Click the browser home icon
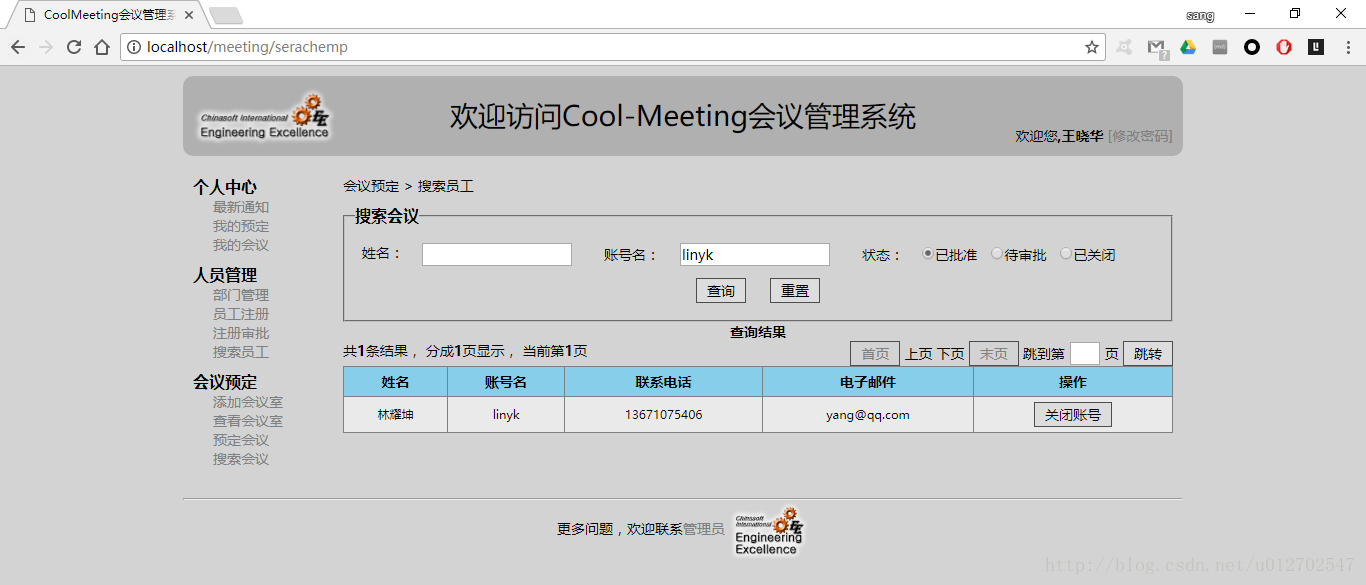Screen dimensions: 1366x585 coord(102,47)
